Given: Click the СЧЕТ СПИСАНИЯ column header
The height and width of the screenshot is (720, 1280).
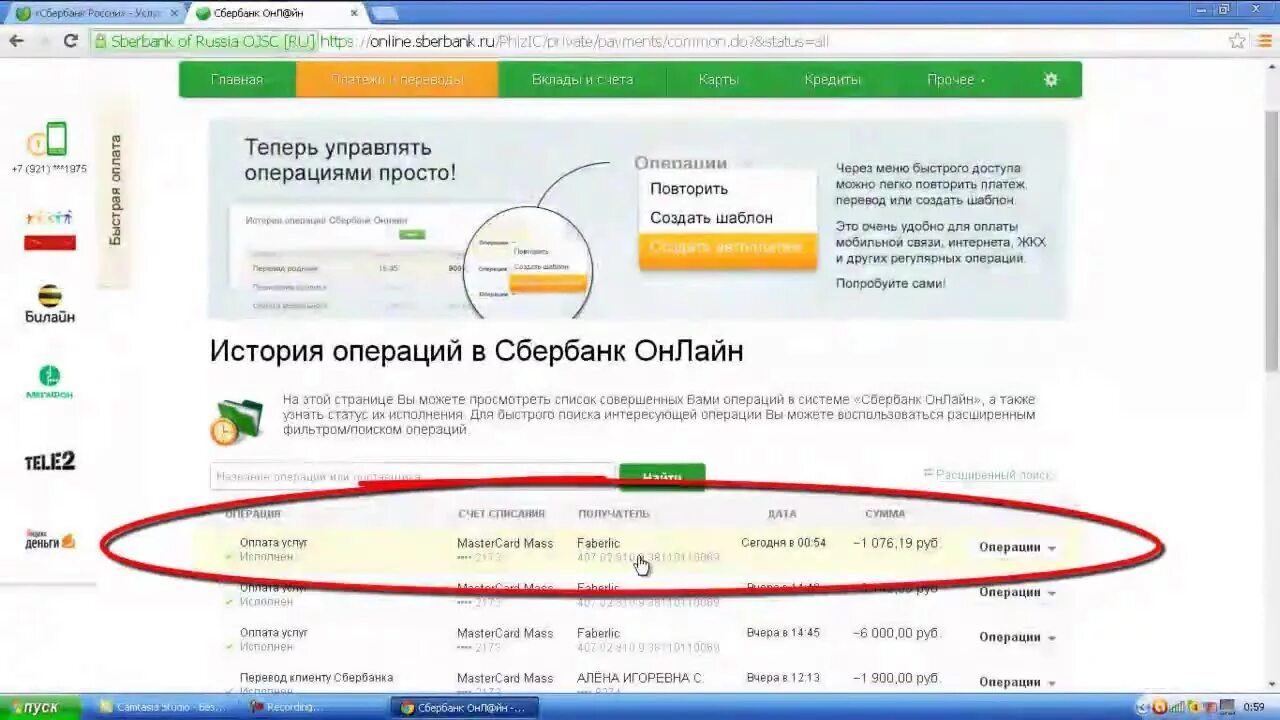Looking at the screenshot, I should [501, 514].
